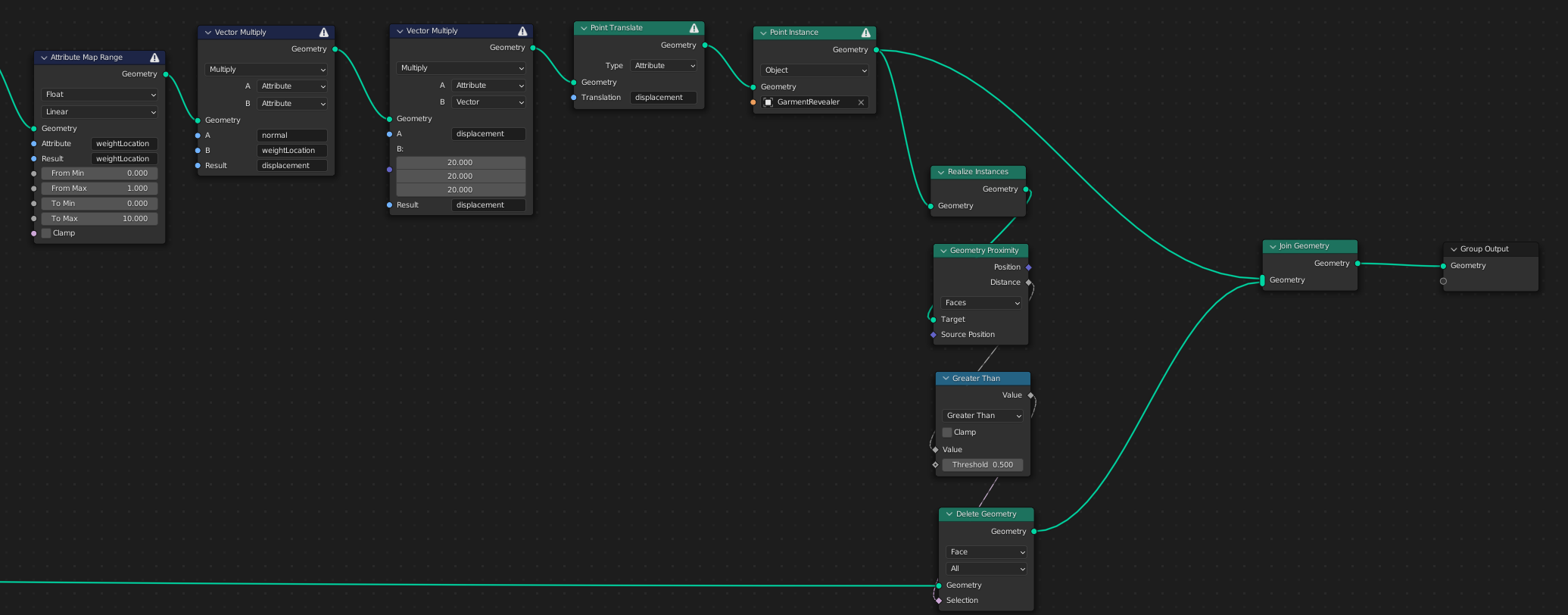This screenshot has height=615, width=1568.
Task: Click warning icon on Point Instance node
Action: [x=865, y=33]
